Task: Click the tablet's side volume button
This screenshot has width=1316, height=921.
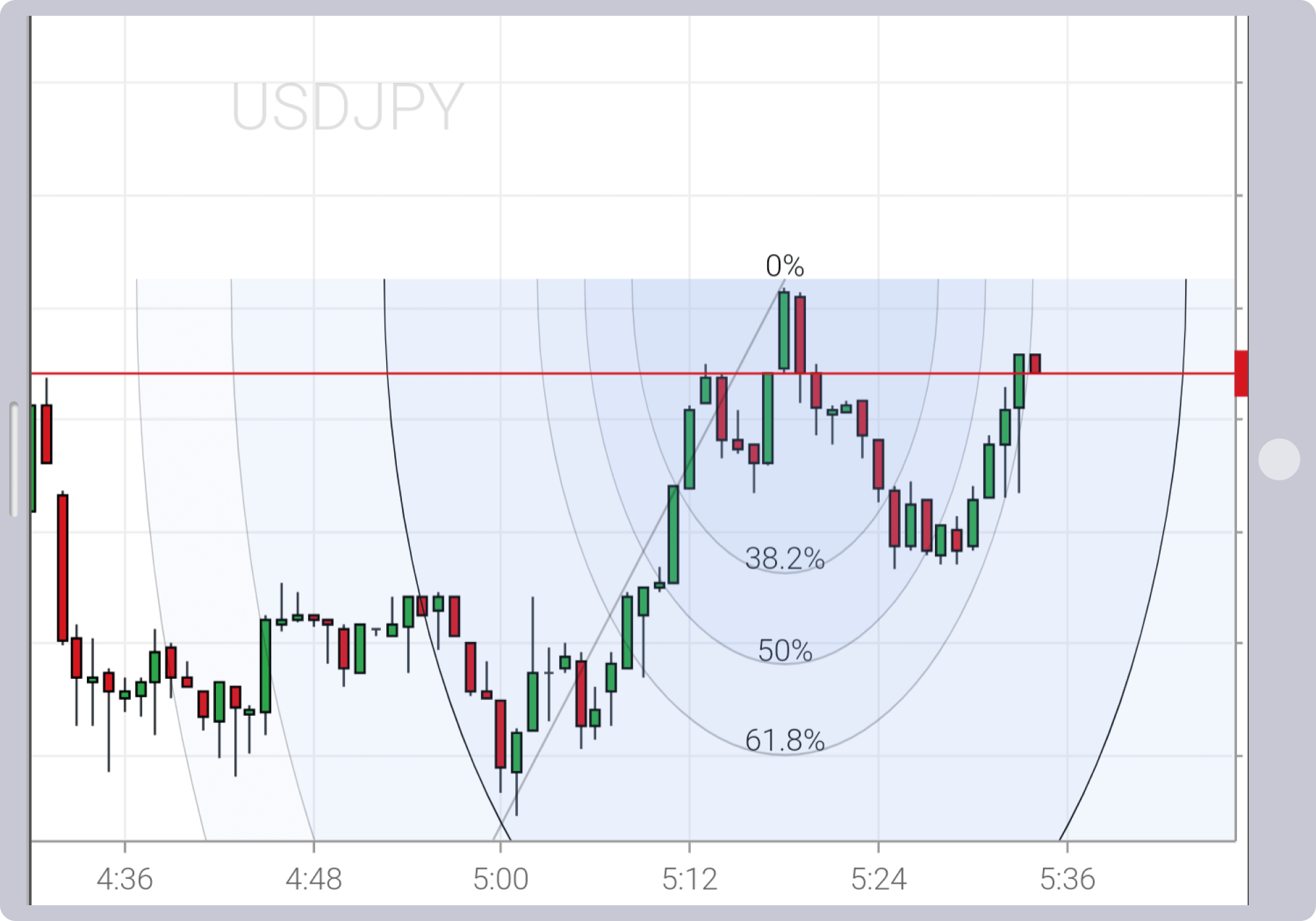Action: pyautogui.click(x=14, y=459)
